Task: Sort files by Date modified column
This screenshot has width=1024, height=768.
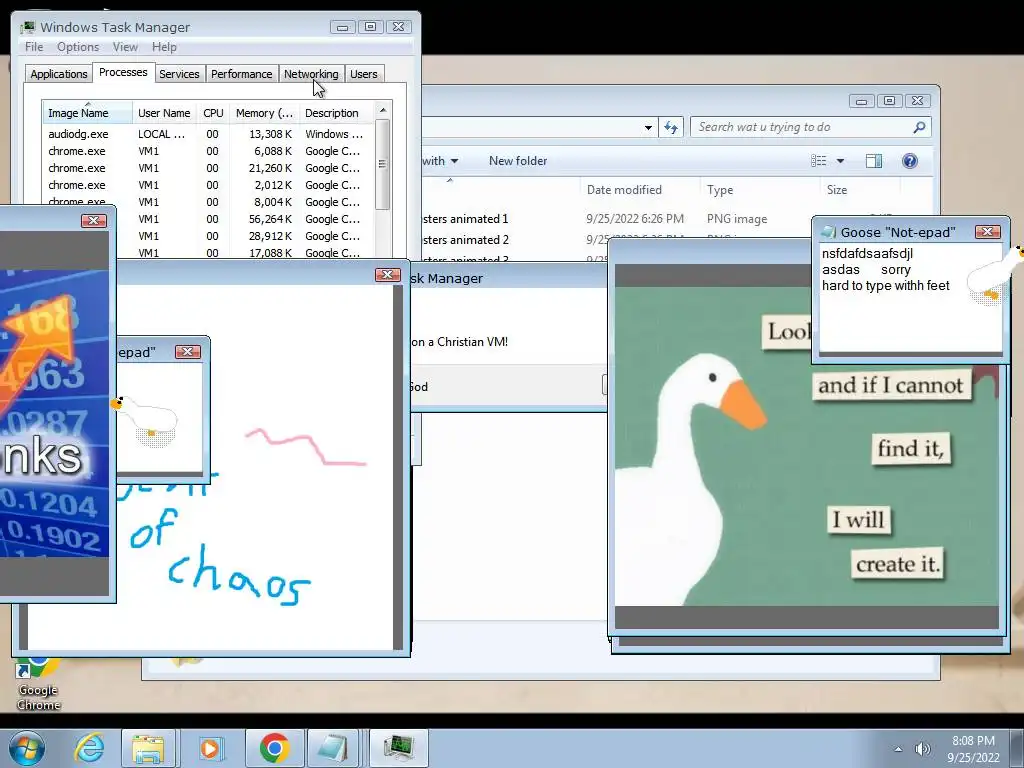Action: click(639, 190)
